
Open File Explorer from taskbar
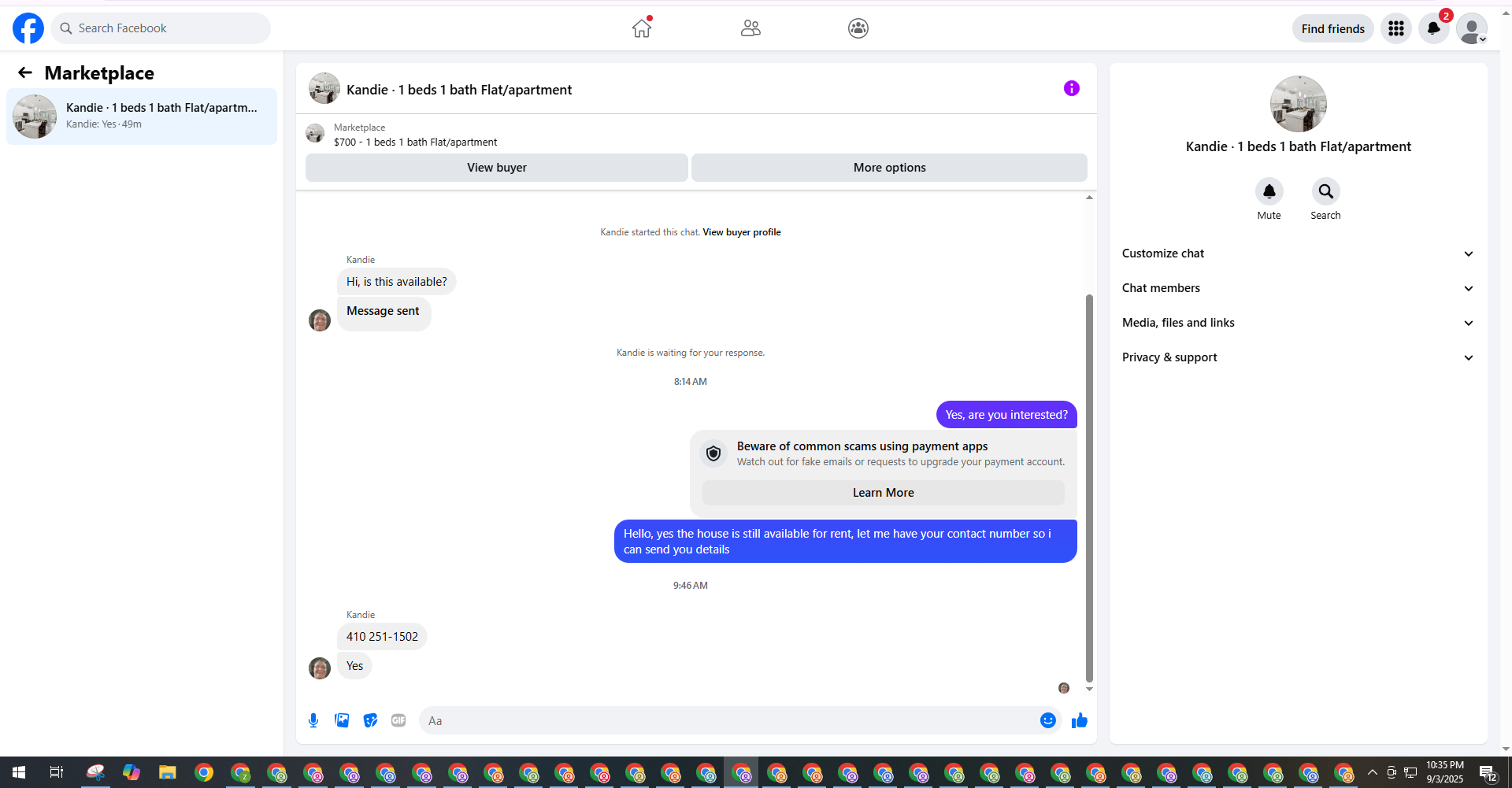(167, 772)
